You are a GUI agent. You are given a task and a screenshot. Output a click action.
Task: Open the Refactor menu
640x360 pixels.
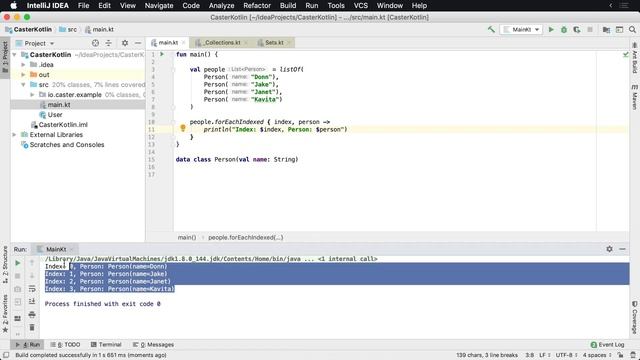[257, 6]
